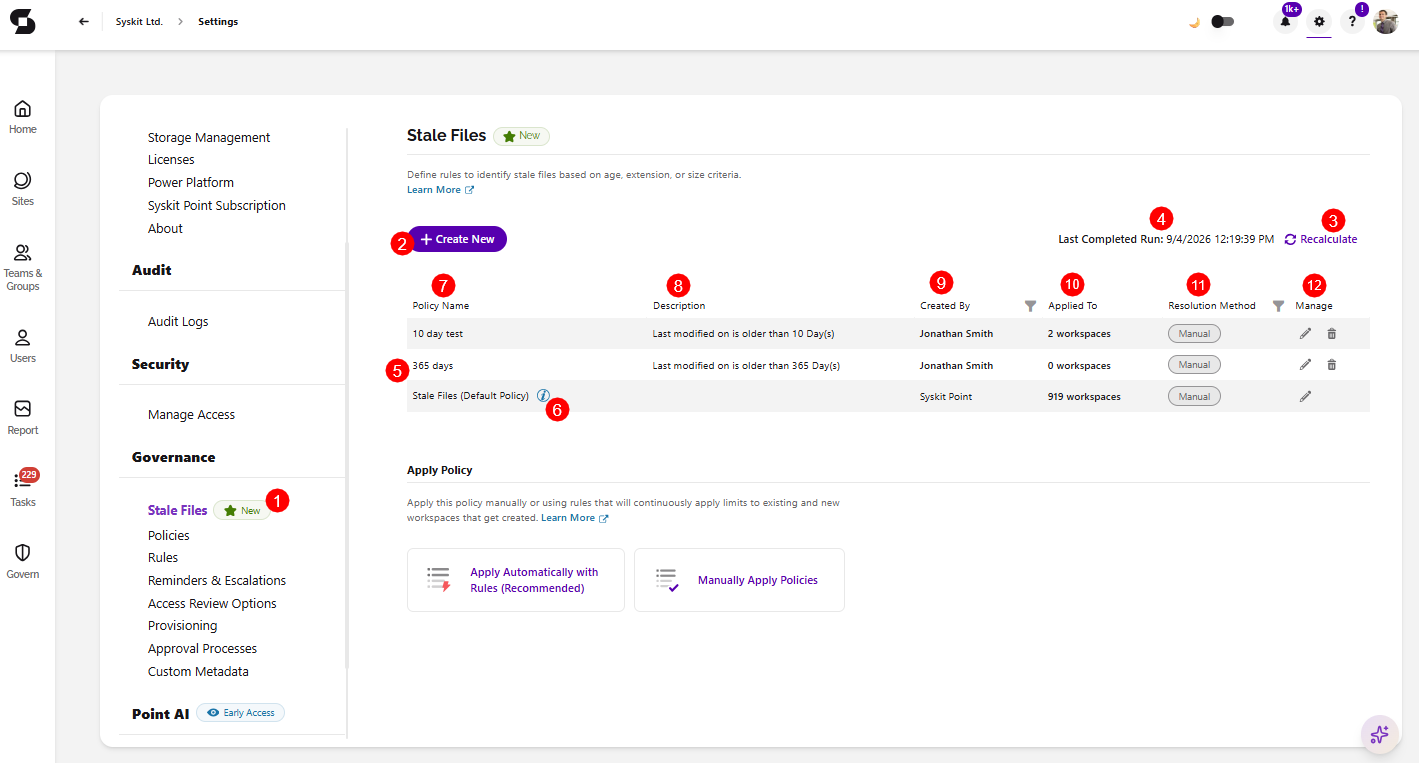Viewport: 1419px width, 763px height.
Task: Open Tasks in the sidebar
Action: click(22, 490)
